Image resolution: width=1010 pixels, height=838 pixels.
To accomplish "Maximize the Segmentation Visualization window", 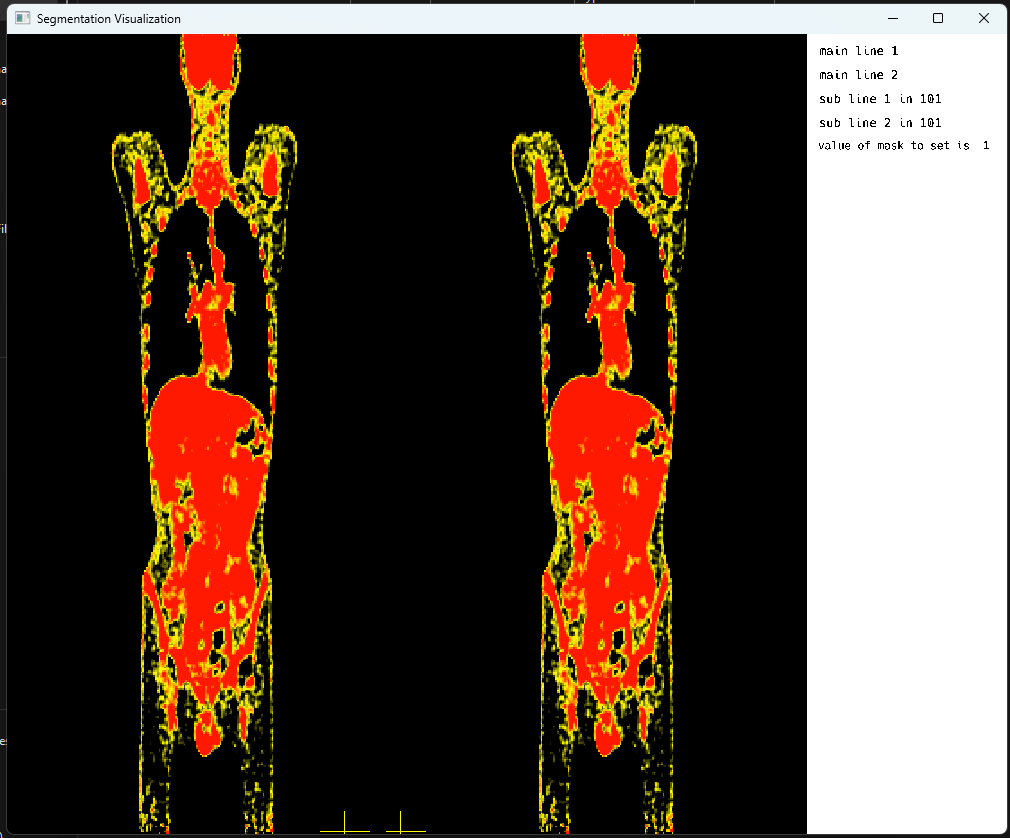I will pos(938,18).
